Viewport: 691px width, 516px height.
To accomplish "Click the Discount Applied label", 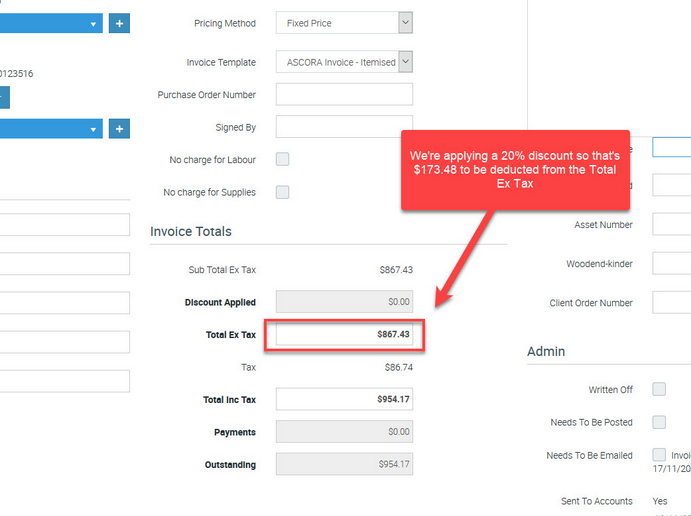I will 220,302.
